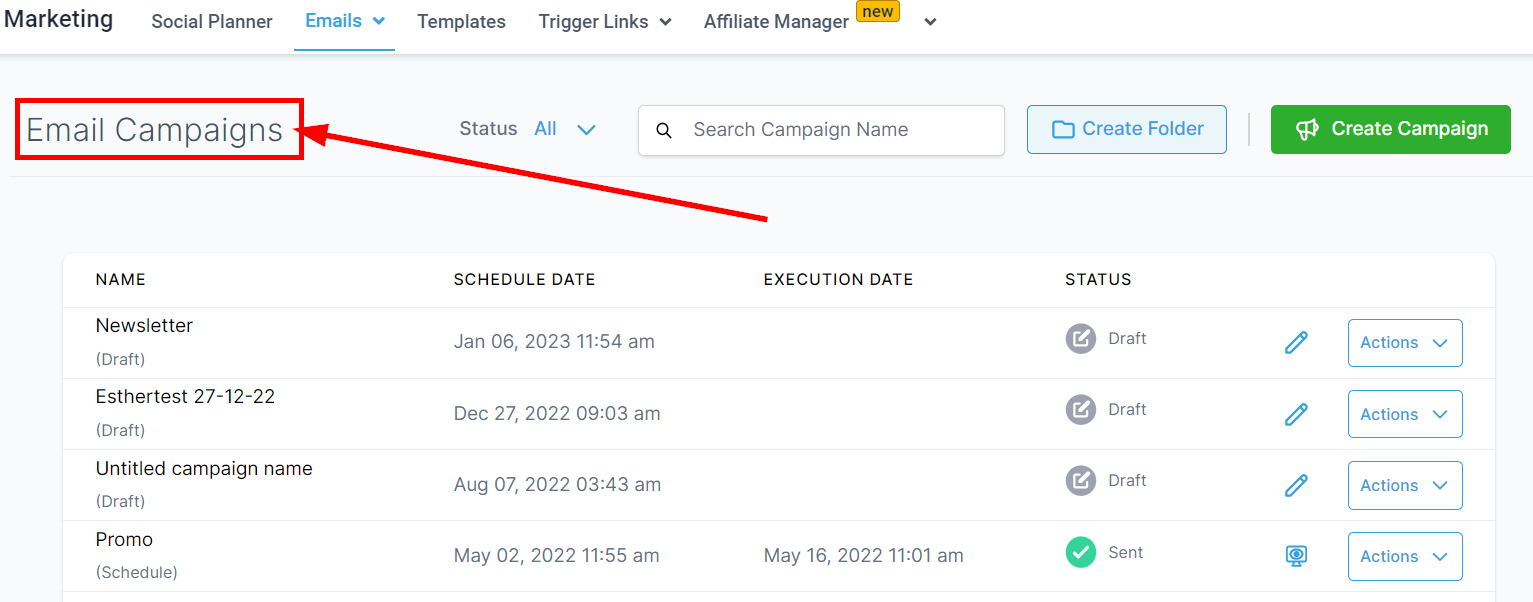Click the Draft status icon for Newsletter

1080,339
